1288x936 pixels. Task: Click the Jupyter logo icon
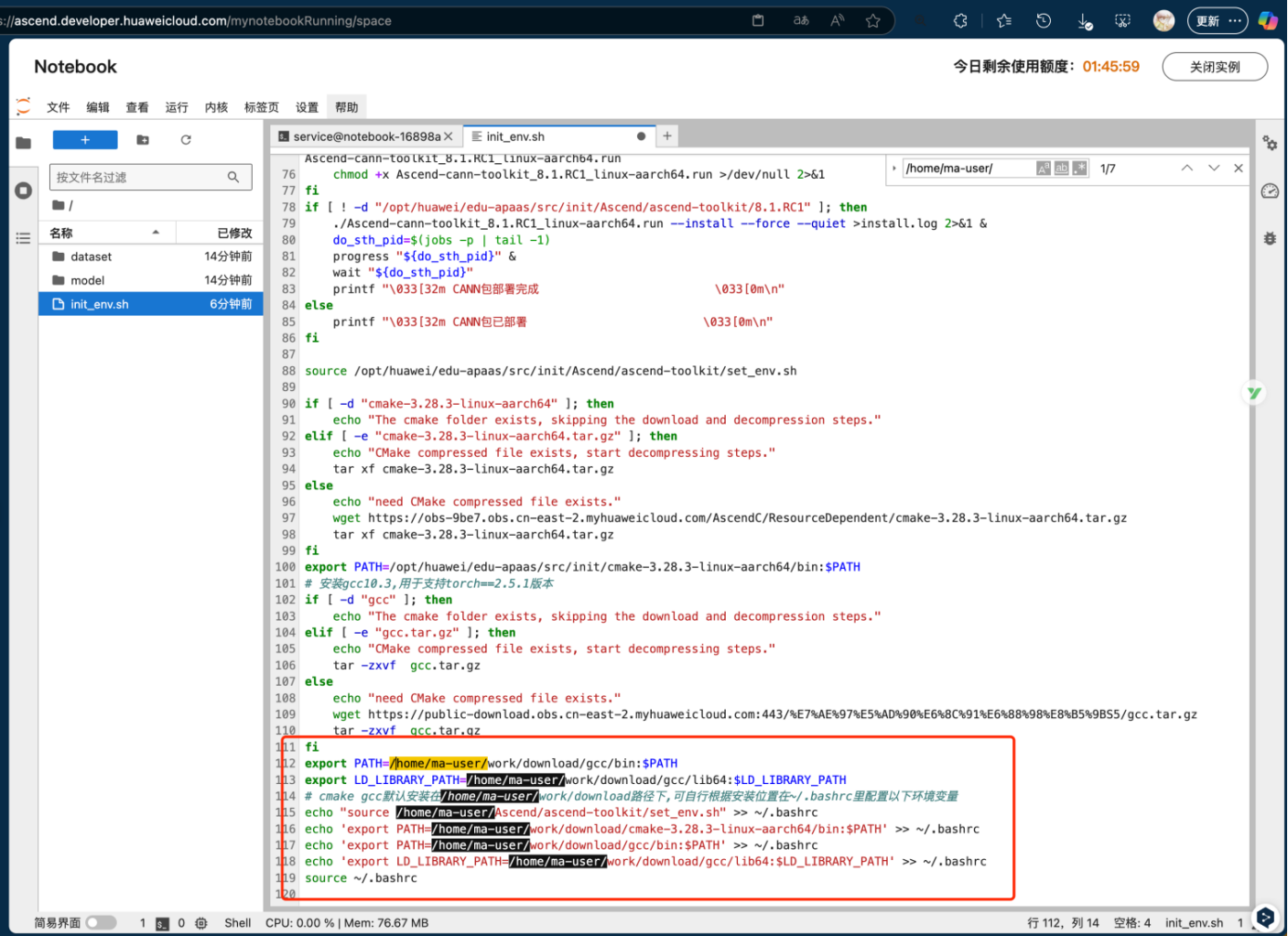[24, 106]
